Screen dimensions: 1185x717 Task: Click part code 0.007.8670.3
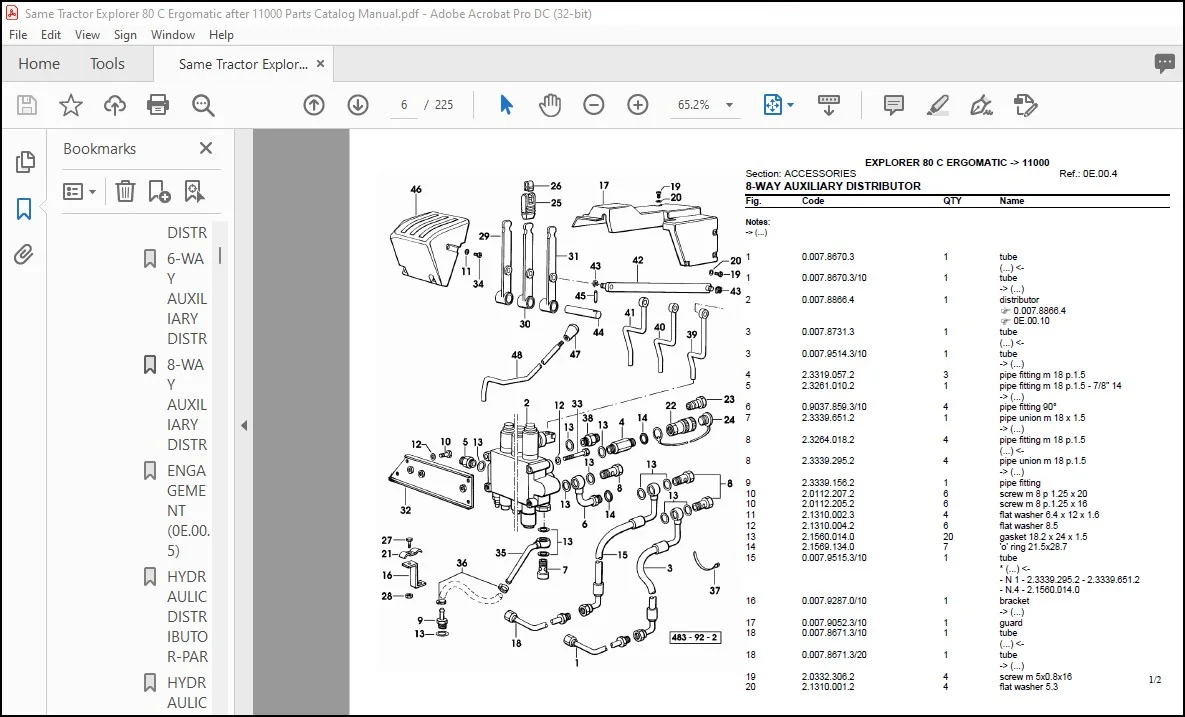(828, 257)
